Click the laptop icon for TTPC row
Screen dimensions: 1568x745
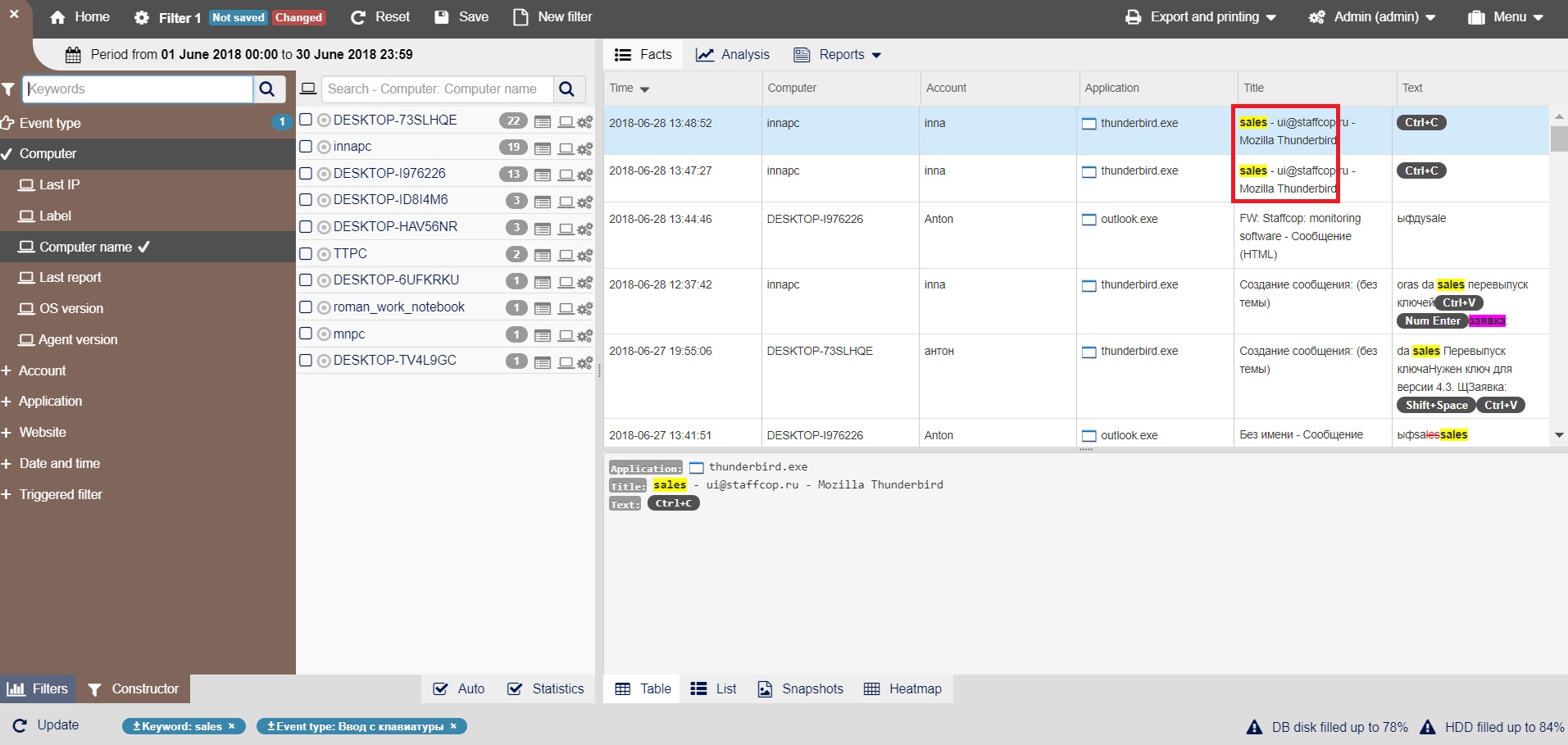tap(566, 256)
